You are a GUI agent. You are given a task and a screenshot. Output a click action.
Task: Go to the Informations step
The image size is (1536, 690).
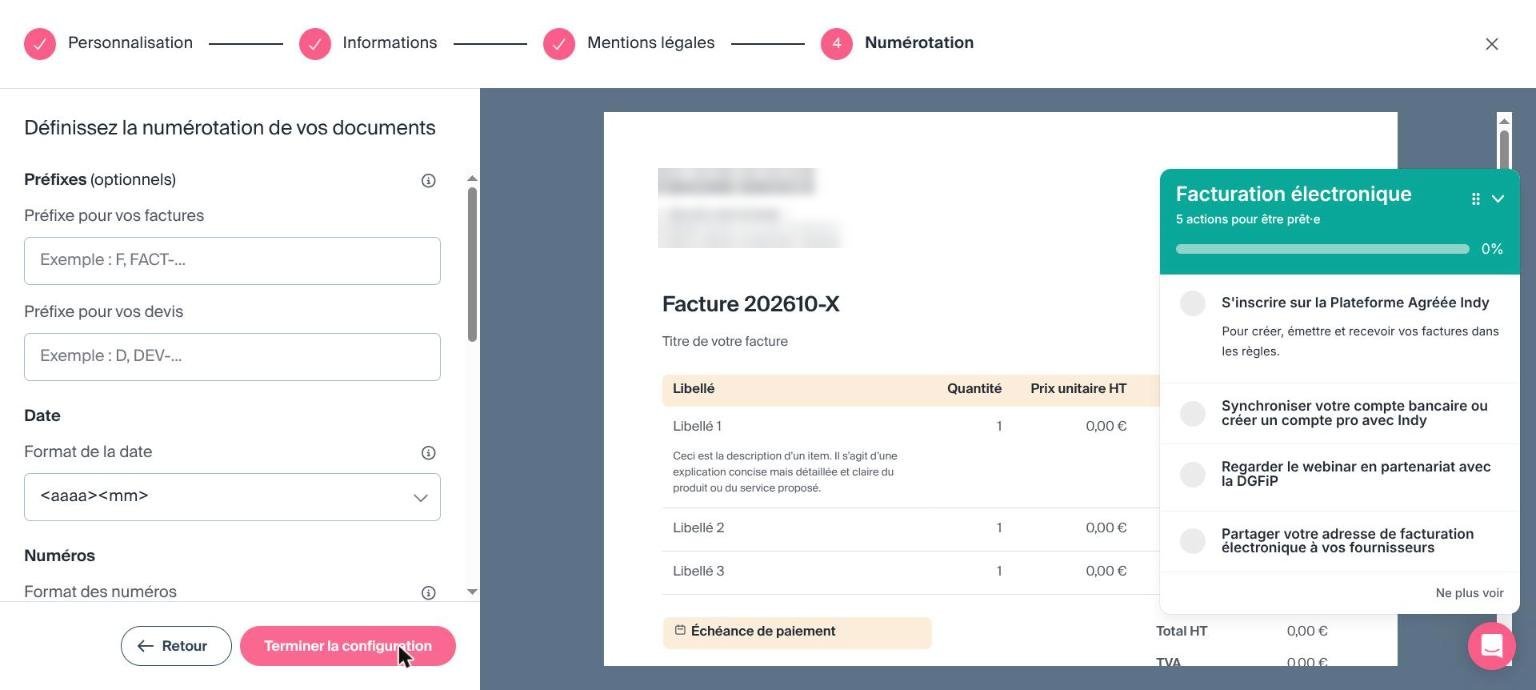389,43
